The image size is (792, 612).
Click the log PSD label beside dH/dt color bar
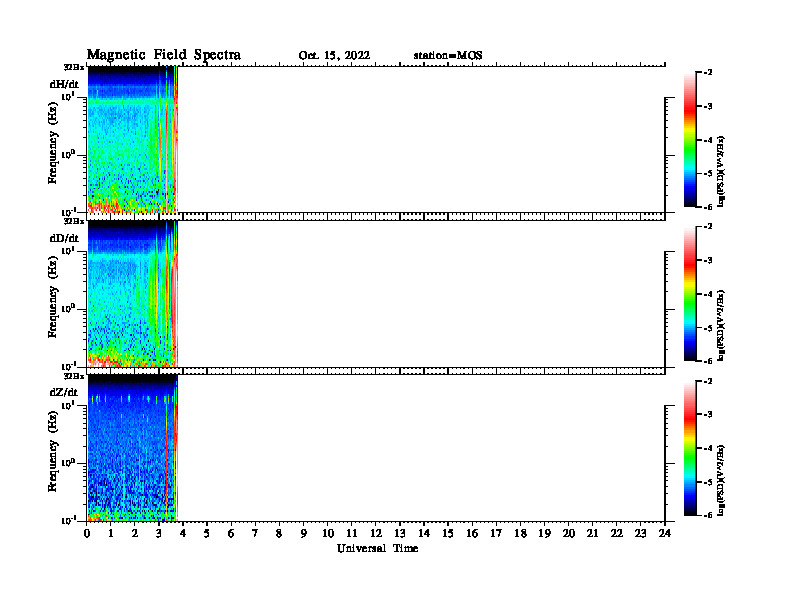(722, 171)
